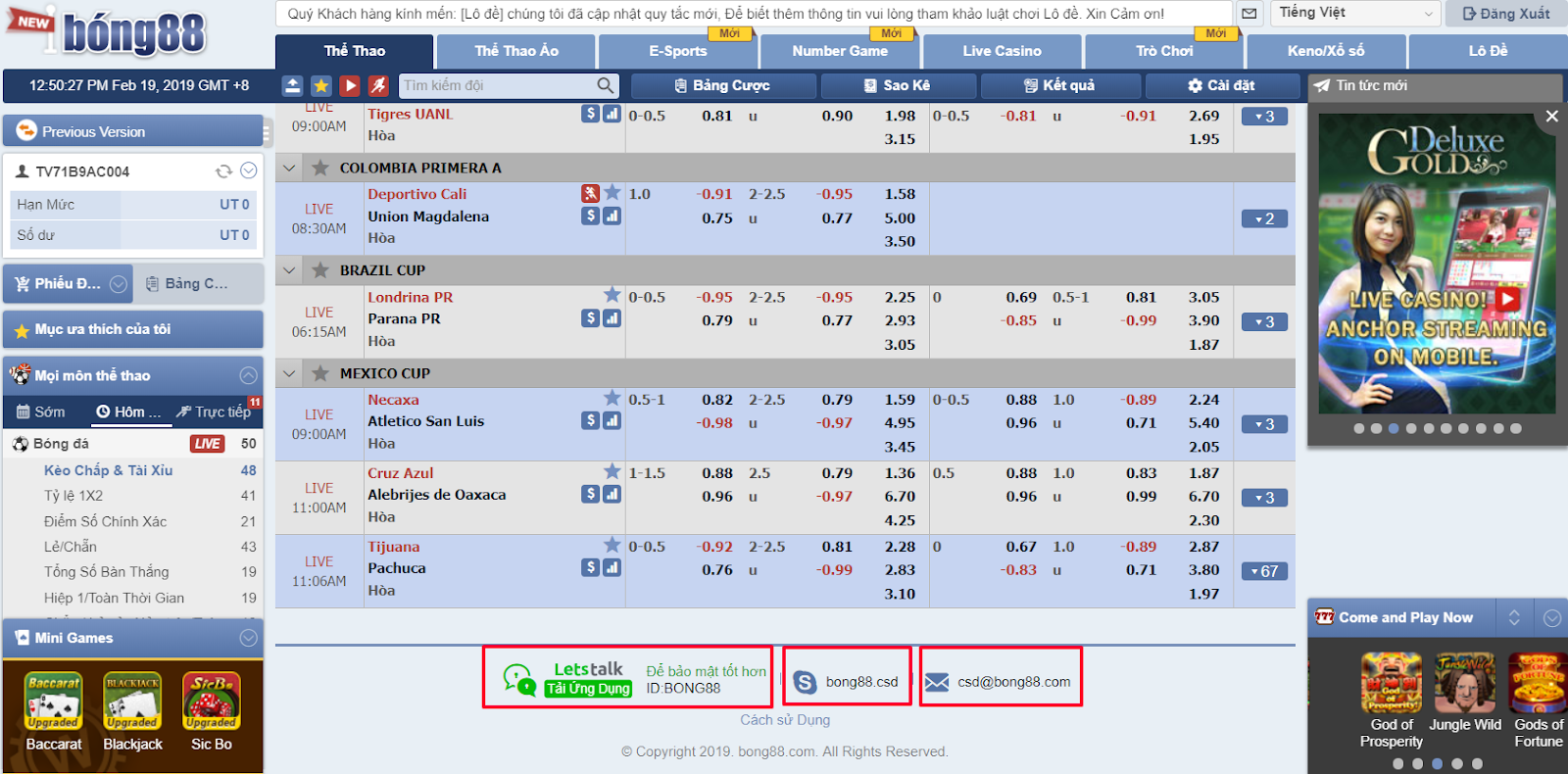Open the mail envelope icon beside the announcement

coord(1249,14)
